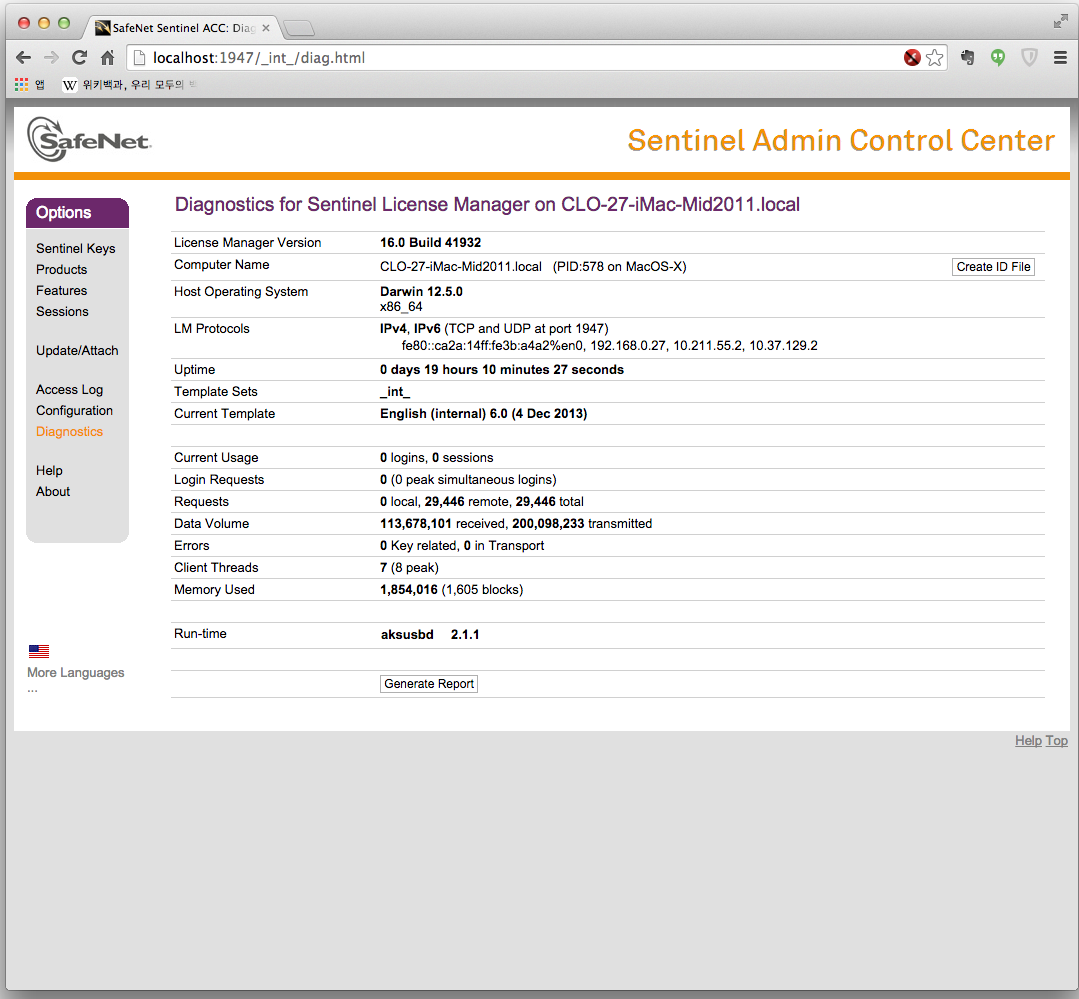This screenshot has width=1079, height=999.
Task: Click the SafeNet logo
Action: coord(89,140)
